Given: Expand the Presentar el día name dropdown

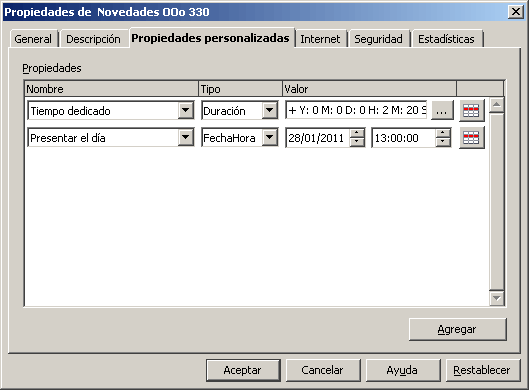Looking at the screenshot, I should pos(186,138).
